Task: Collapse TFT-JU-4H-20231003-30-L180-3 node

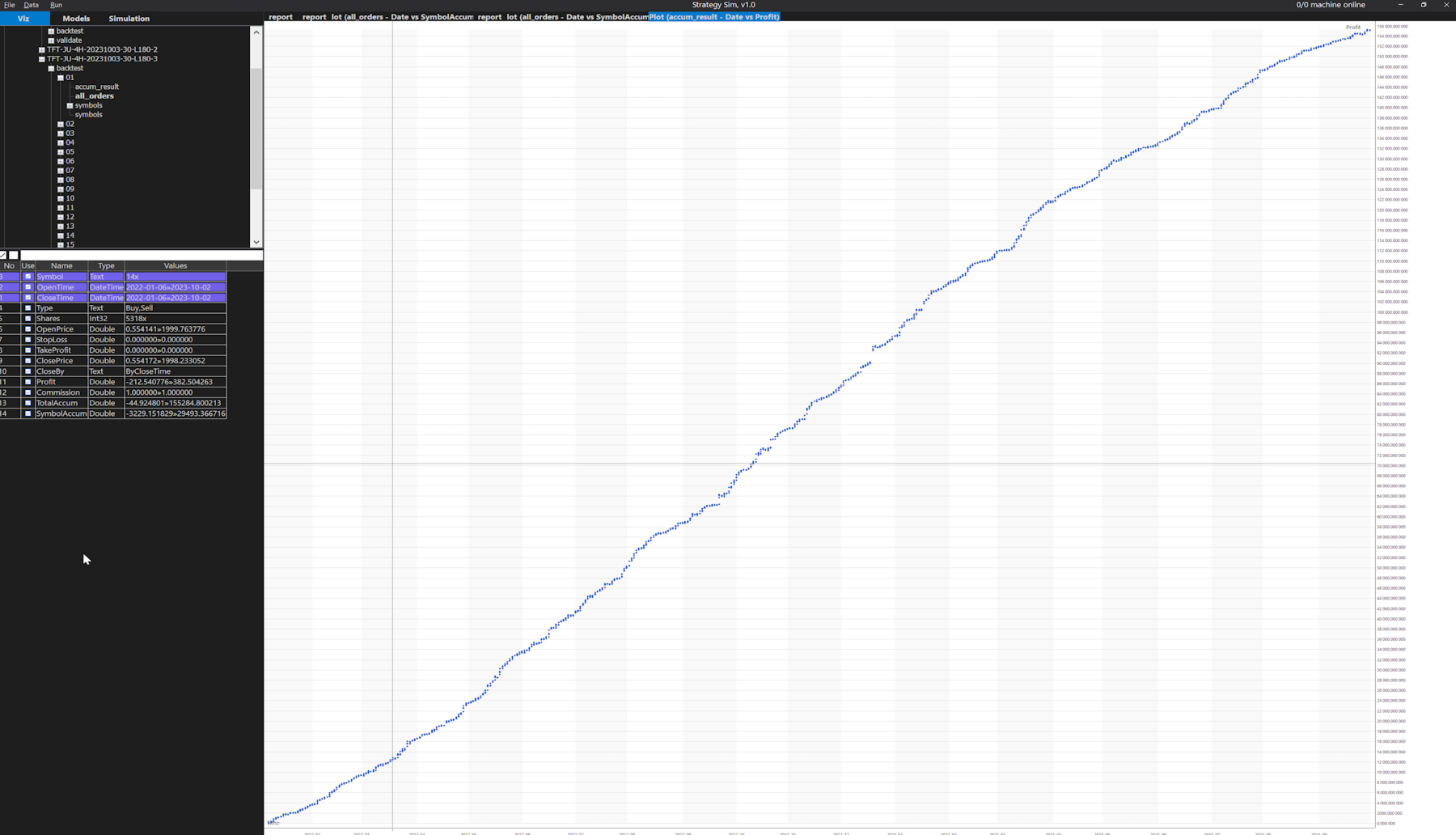Action: point(42,59)
